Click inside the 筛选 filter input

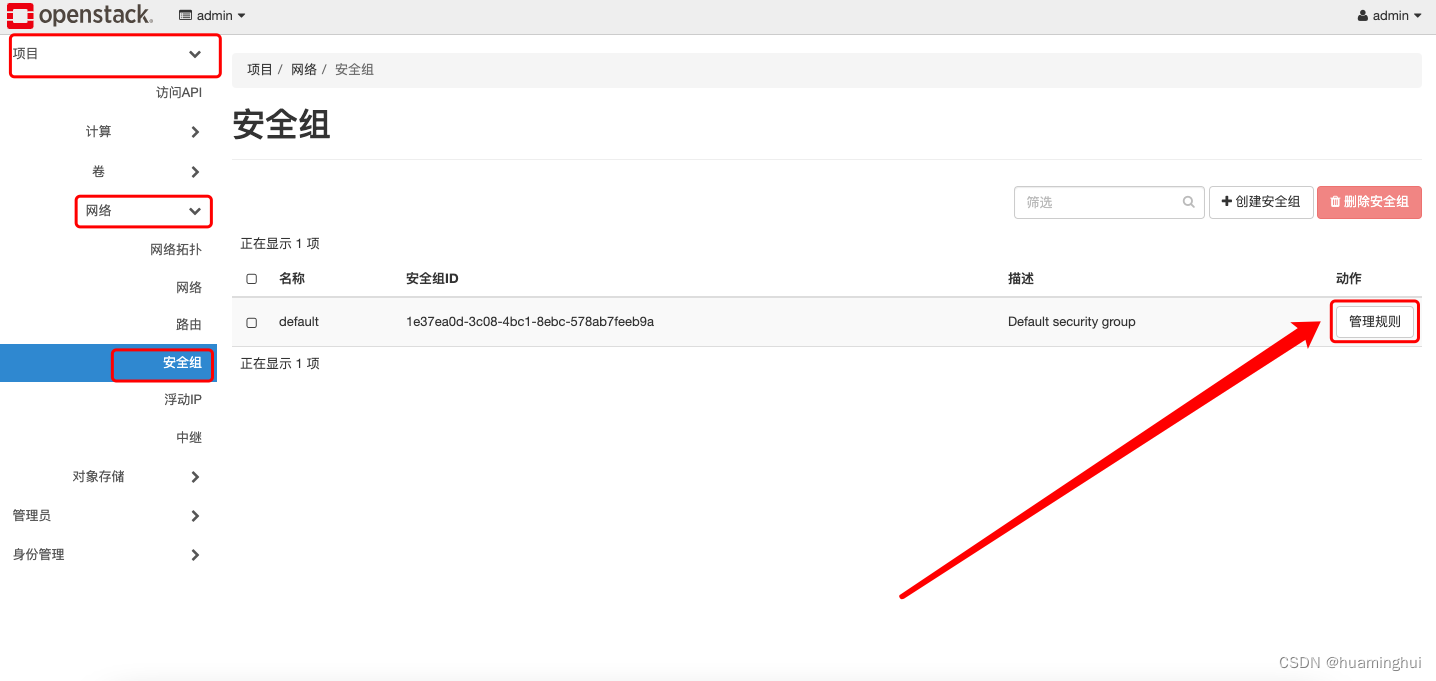click(1090, 202)
